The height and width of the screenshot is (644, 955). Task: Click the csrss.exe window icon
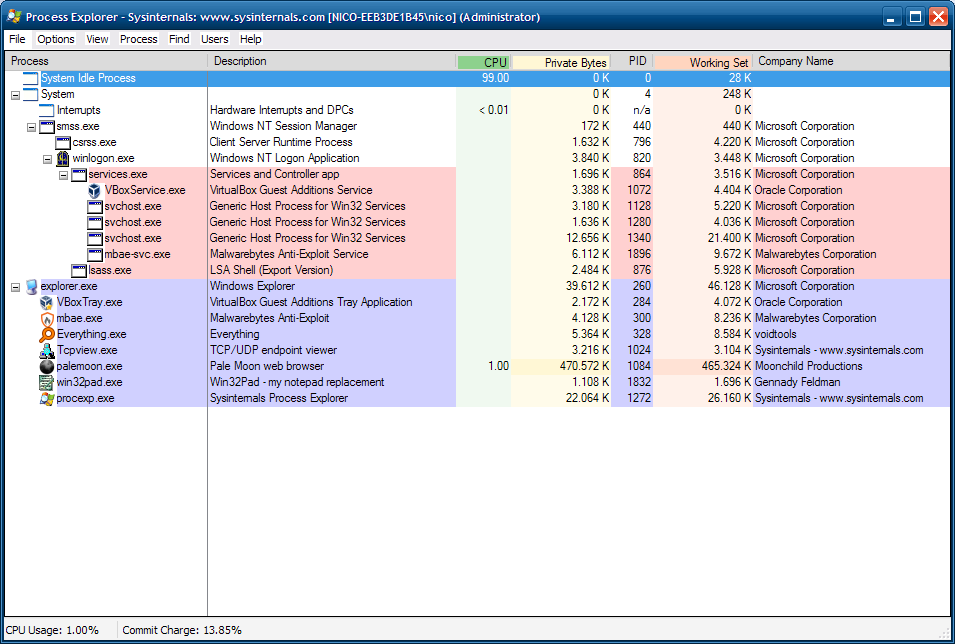tap(63, 143)
